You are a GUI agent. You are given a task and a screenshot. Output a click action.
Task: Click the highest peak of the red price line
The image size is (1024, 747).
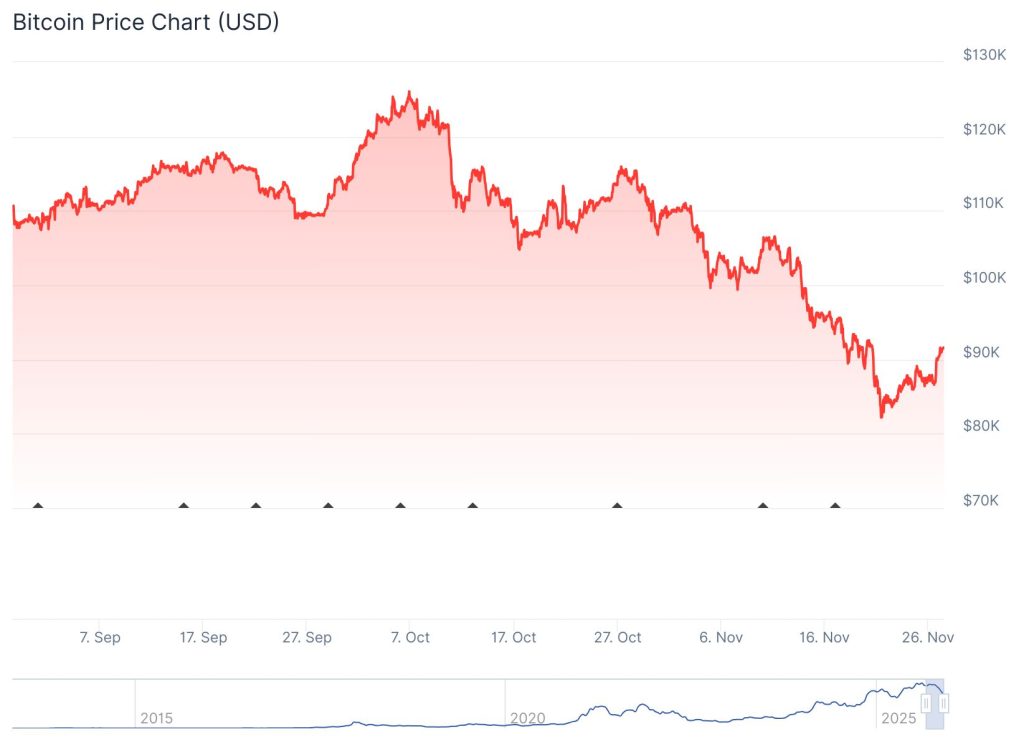408,93
